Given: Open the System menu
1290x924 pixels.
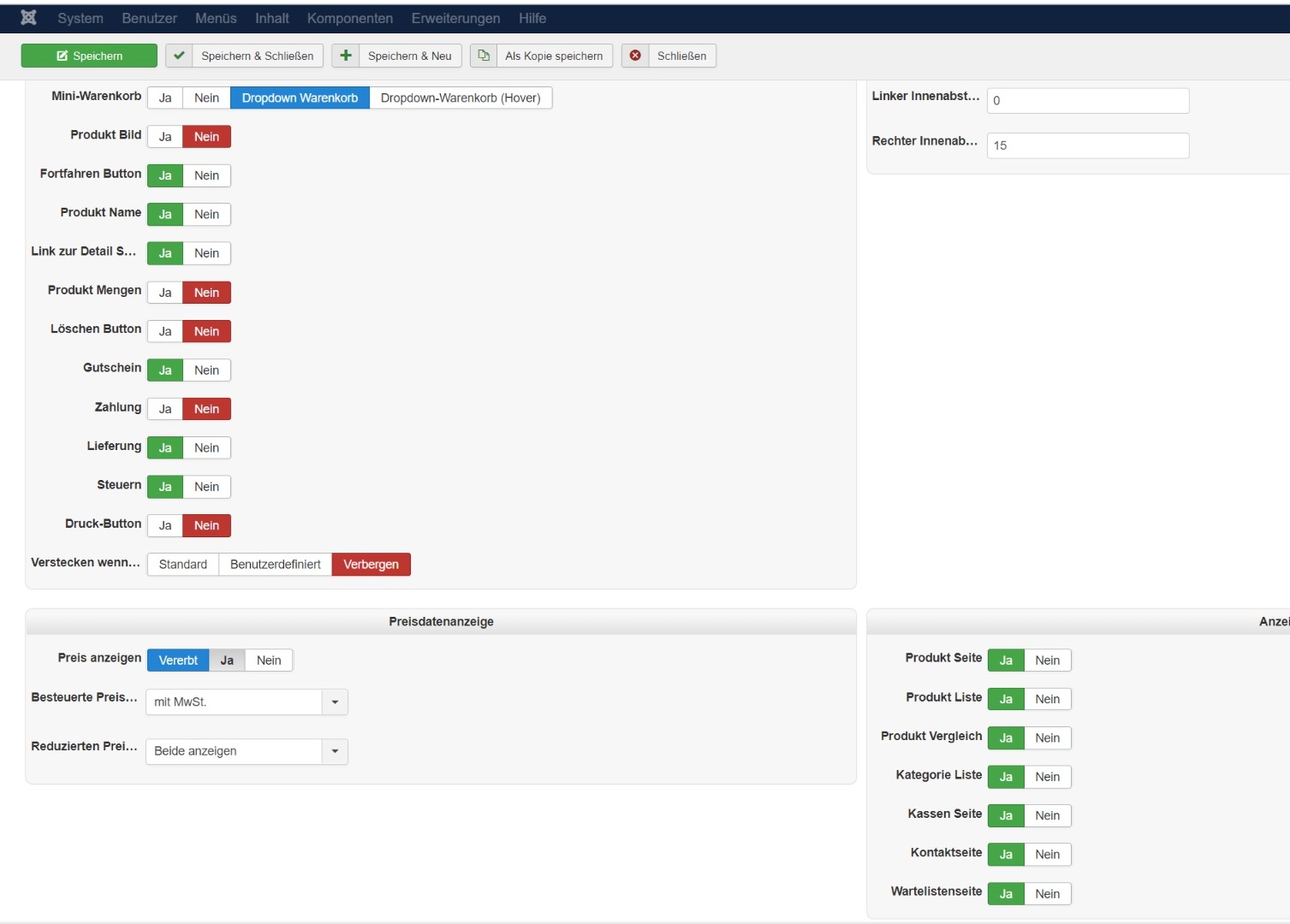Looking at the screenshot, I should click(80, 18).
